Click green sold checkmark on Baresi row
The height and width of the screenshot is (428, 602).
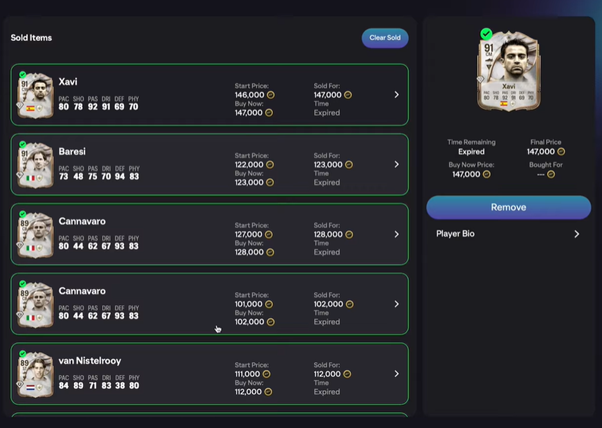click(23, 144)
